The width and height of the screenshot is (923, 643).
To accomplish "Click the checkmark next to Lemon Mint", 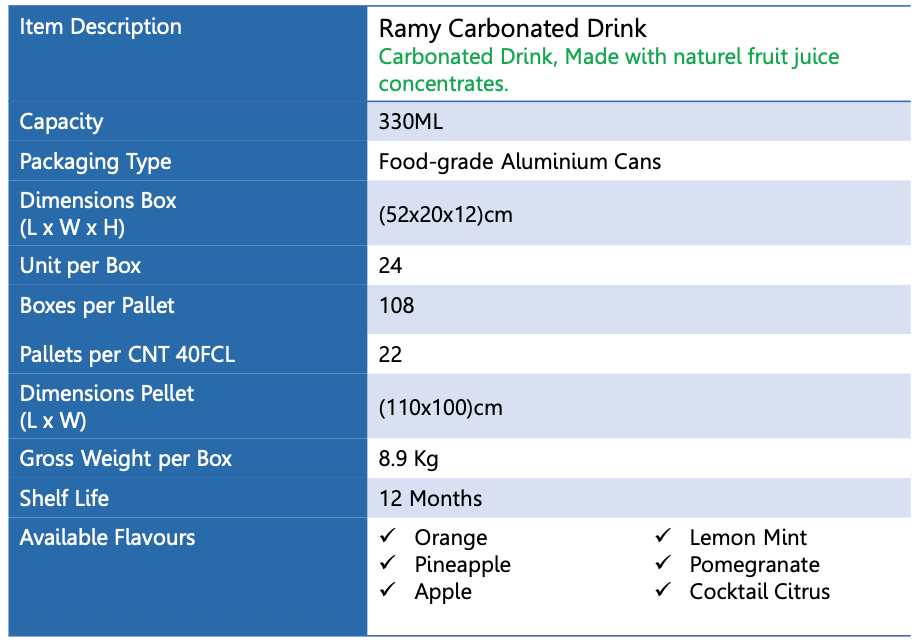I will coord(663,538).
